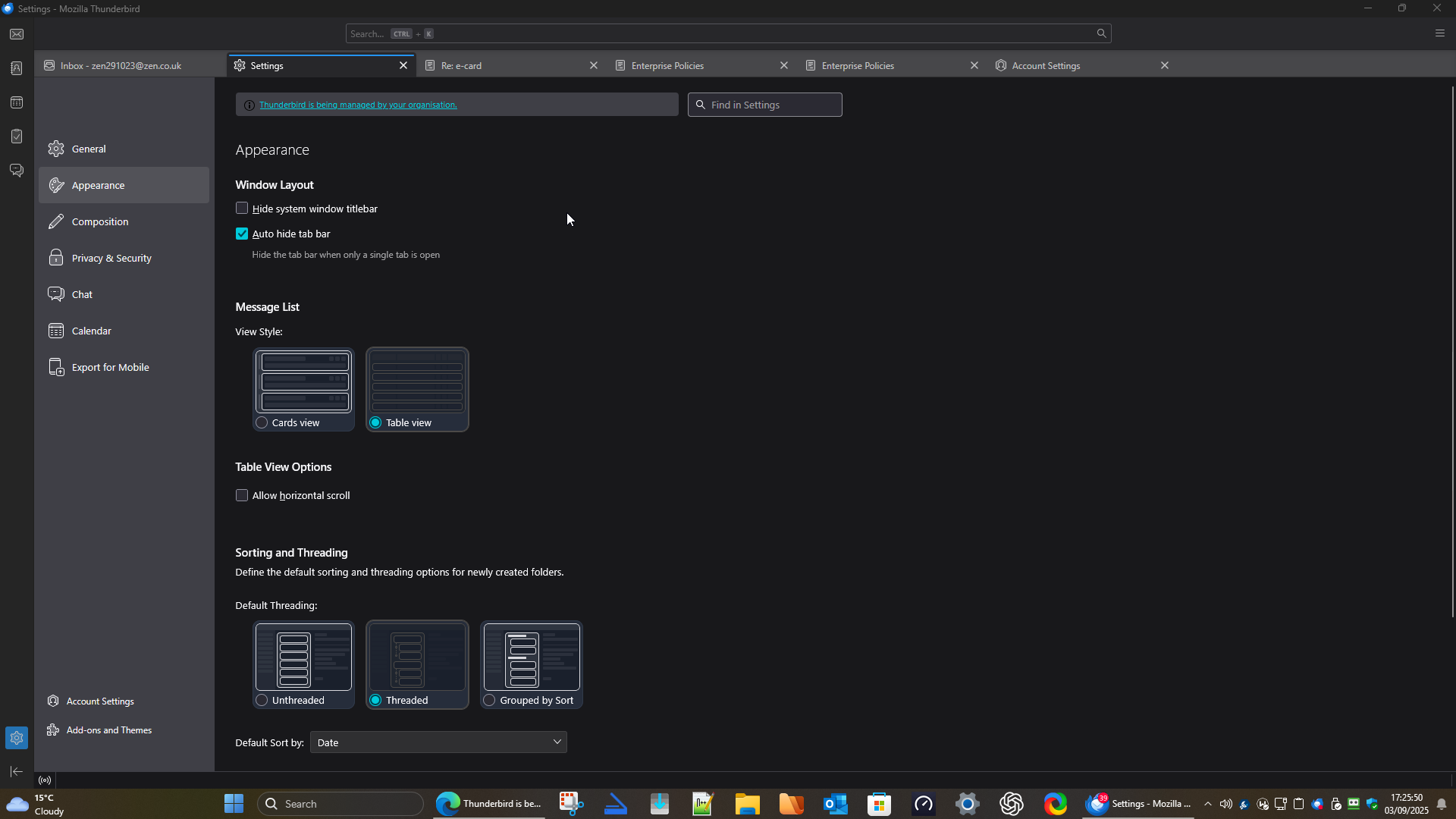The image size is (1456, 819).
Task: Uncheck Auto hide tab bar
Action: click(242, 234)
